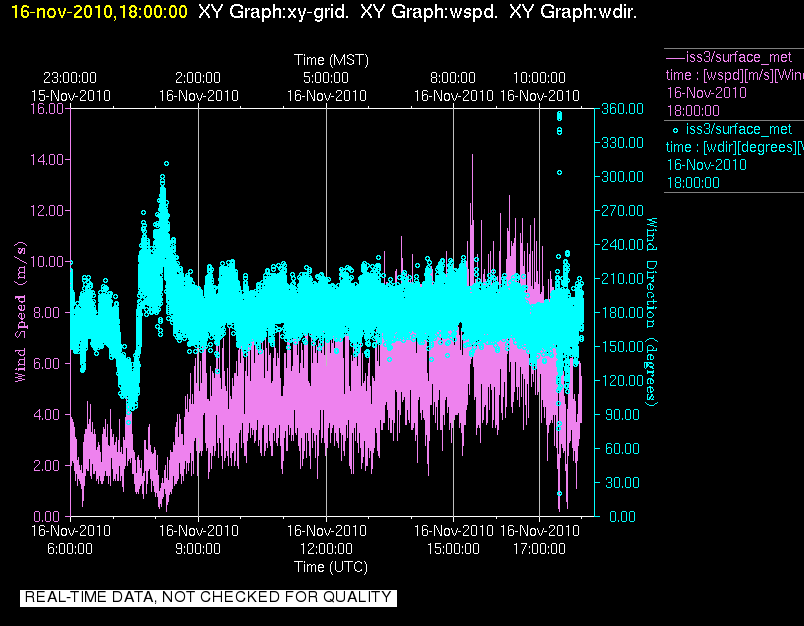804x626 pixels.
Task: Click the 360.00 wind direction tick label
Action: click(622, 109)
